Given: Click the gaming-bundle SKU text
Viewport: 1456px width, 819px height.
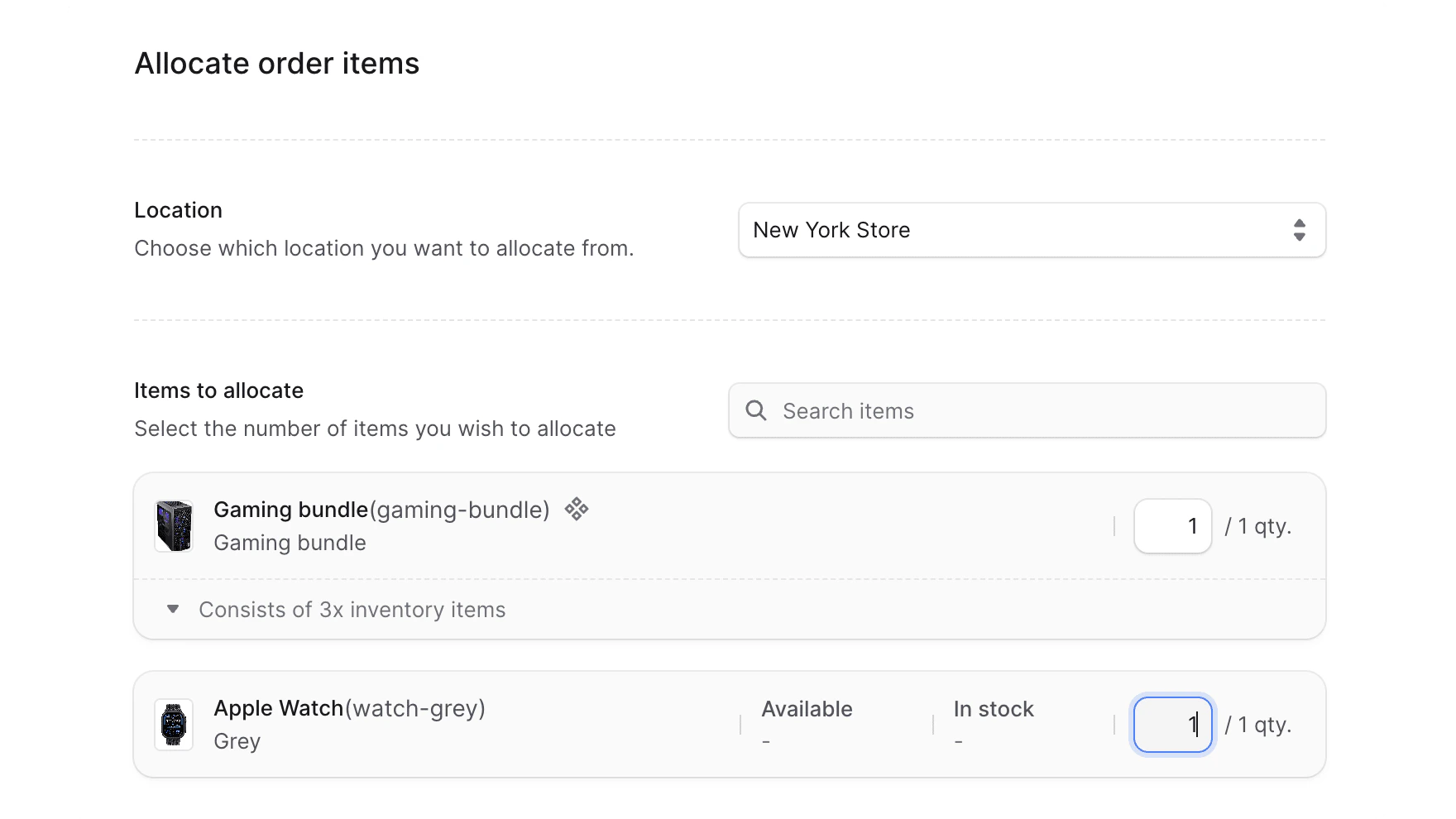Looking at the screenshot, I should click(460, 510).
